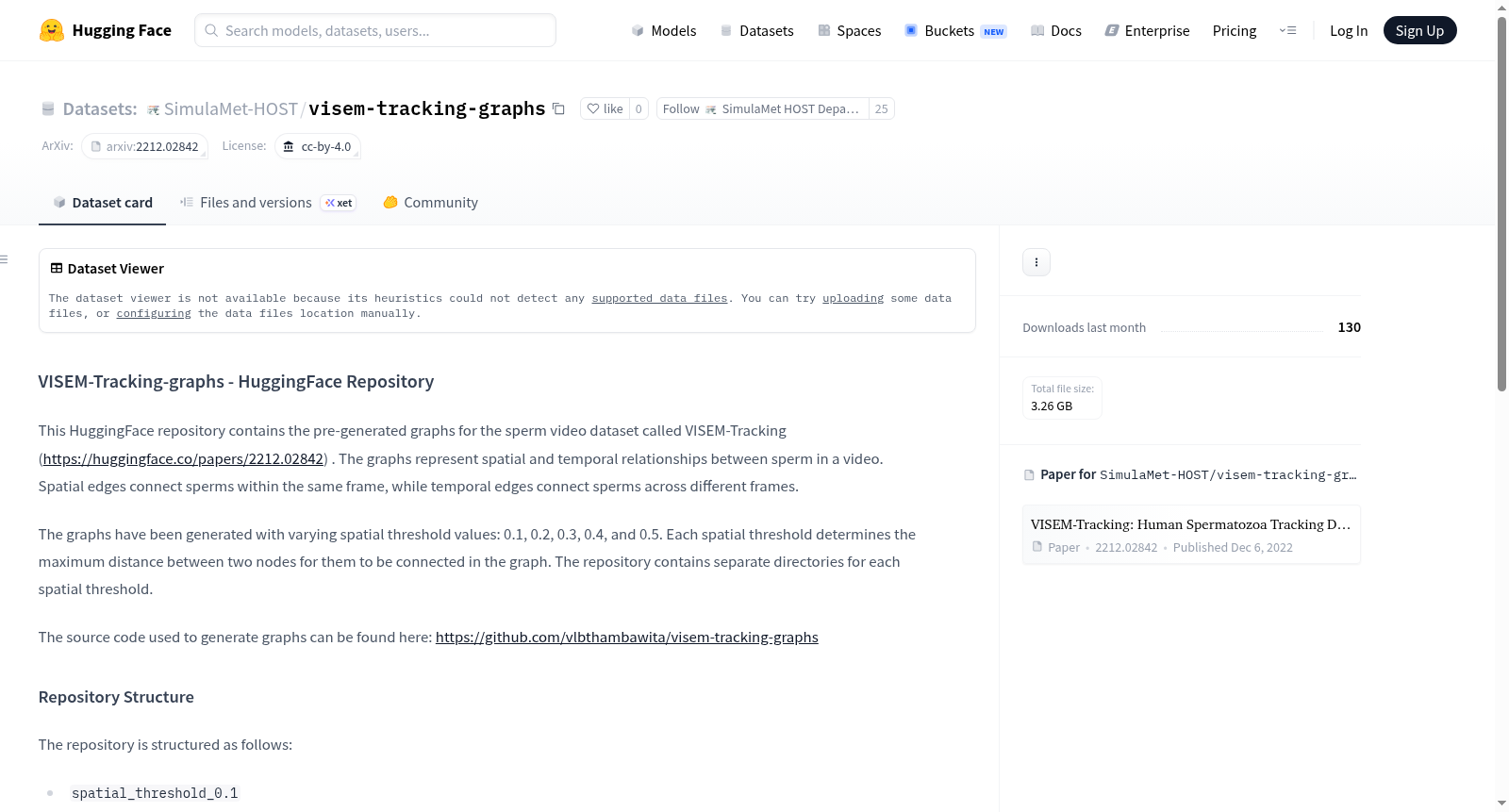Click the like count number
The width and height of the screenshot is (1509, 812).
tap(638, 108)
